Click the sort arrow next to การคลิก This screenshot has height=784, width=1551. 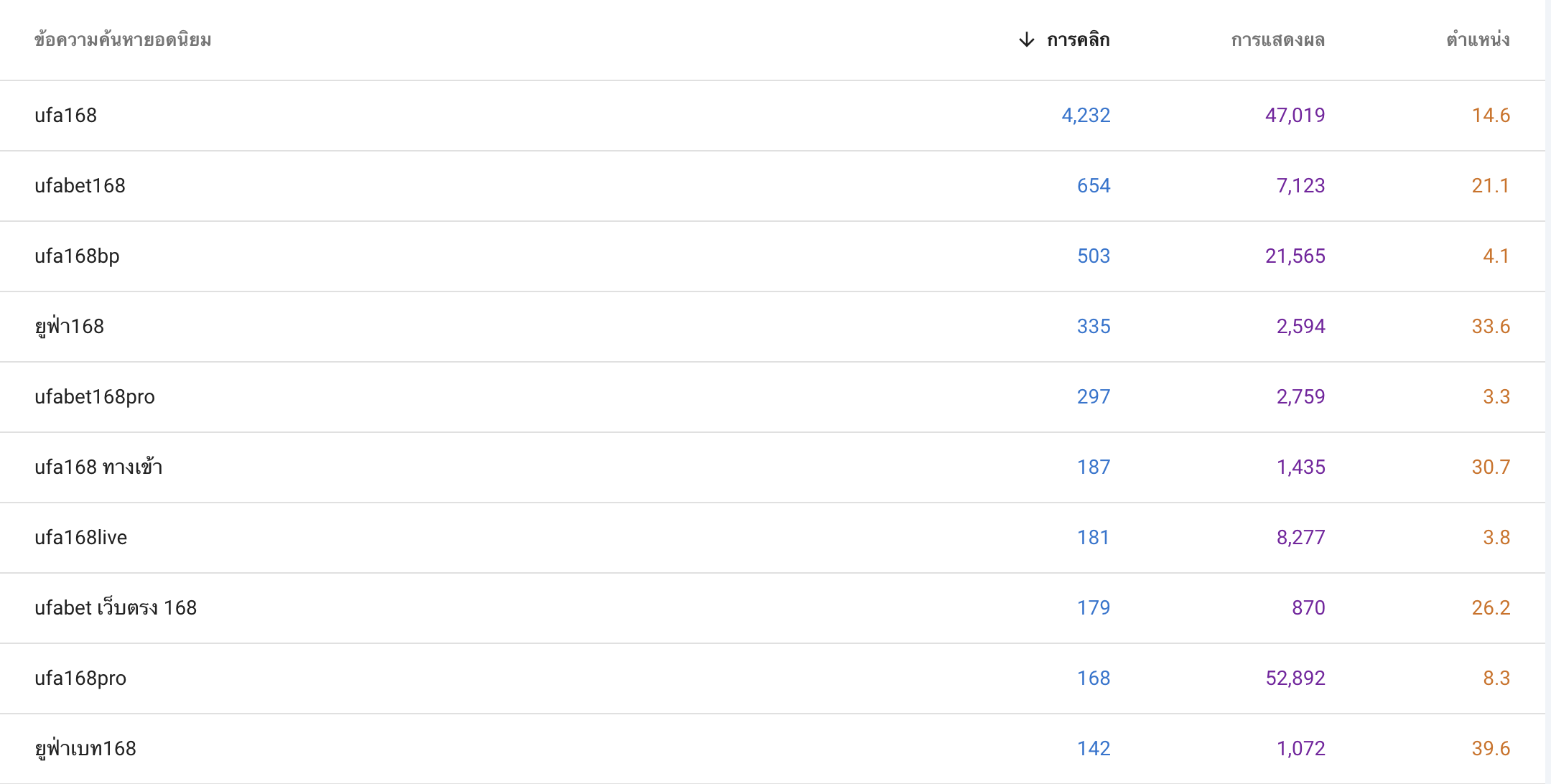point(1027,39)
